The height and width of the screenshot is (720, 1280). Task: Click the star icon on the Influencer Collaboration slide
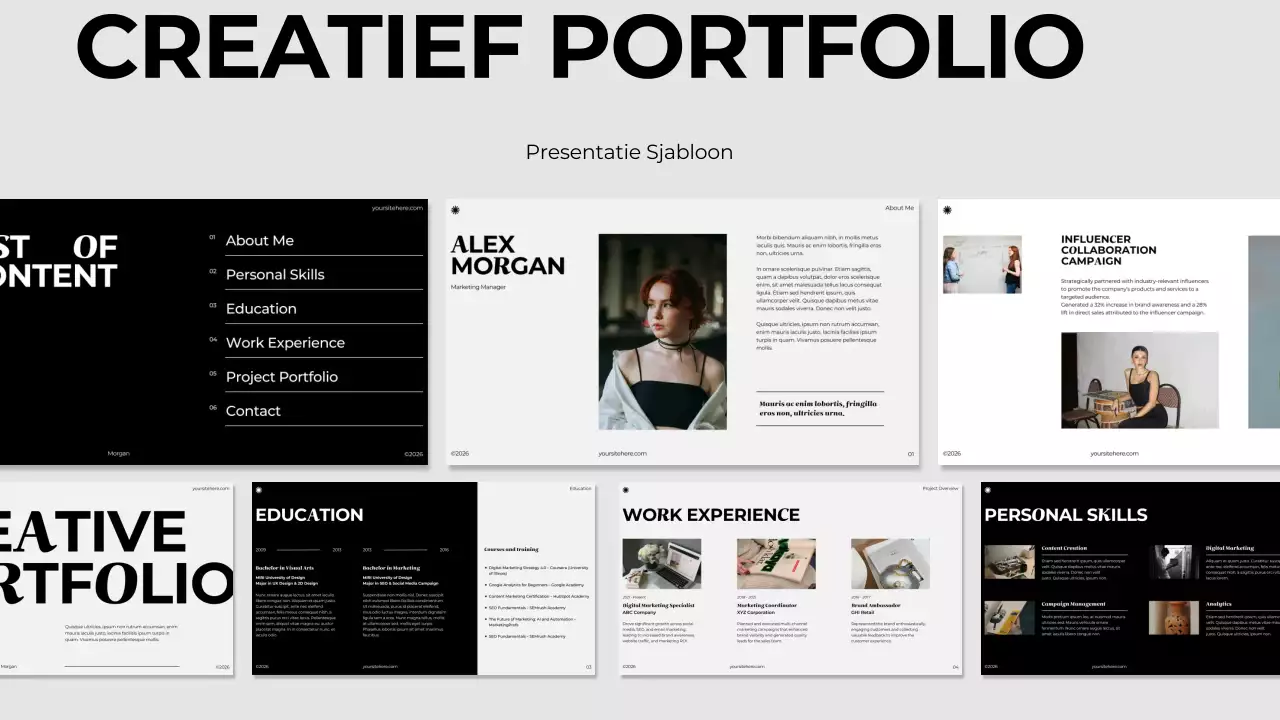tap(946, 209)
